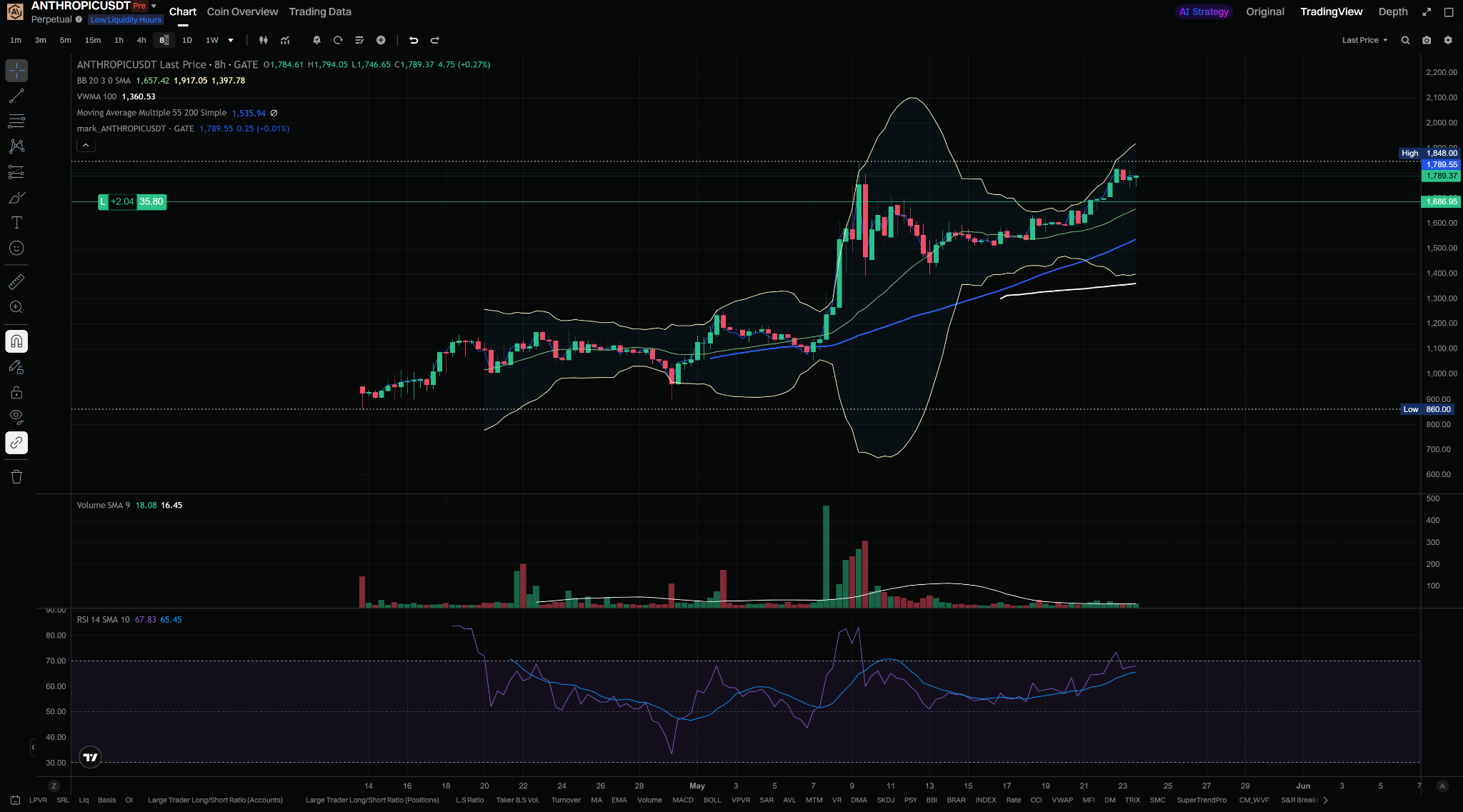The height and width of the screenshot is (812, 1463).
Task: Collapse the indicator legend with chevron
Action: (86, 145)
